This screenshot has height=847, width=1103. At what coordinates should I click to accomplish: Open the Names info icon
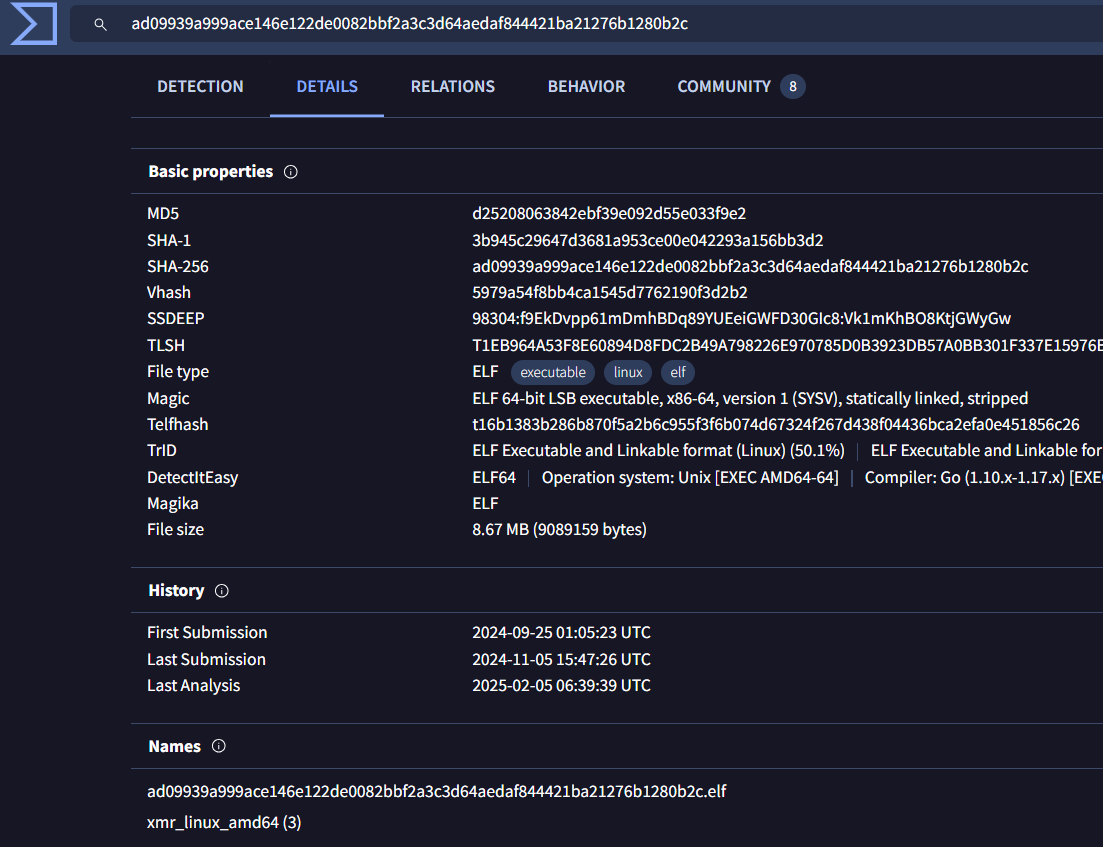coord(219,746)
